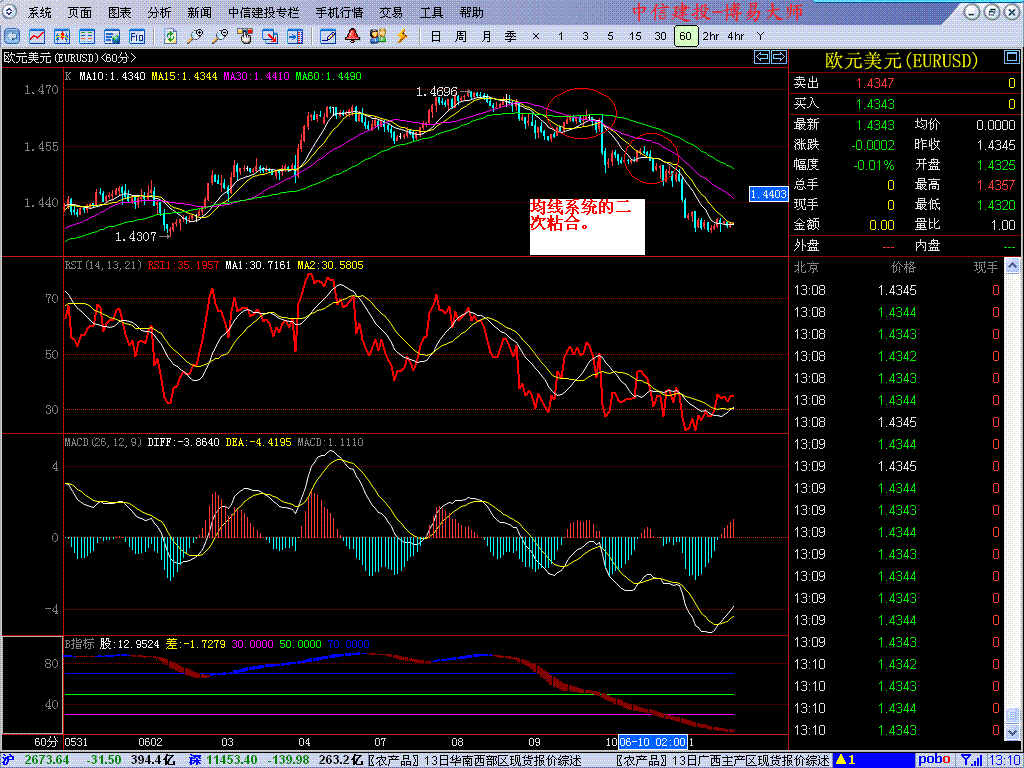Viewport: 1024px width, 768px height.
Task: Click the red arrow window switch icon
Action: [x=270, y=36]
